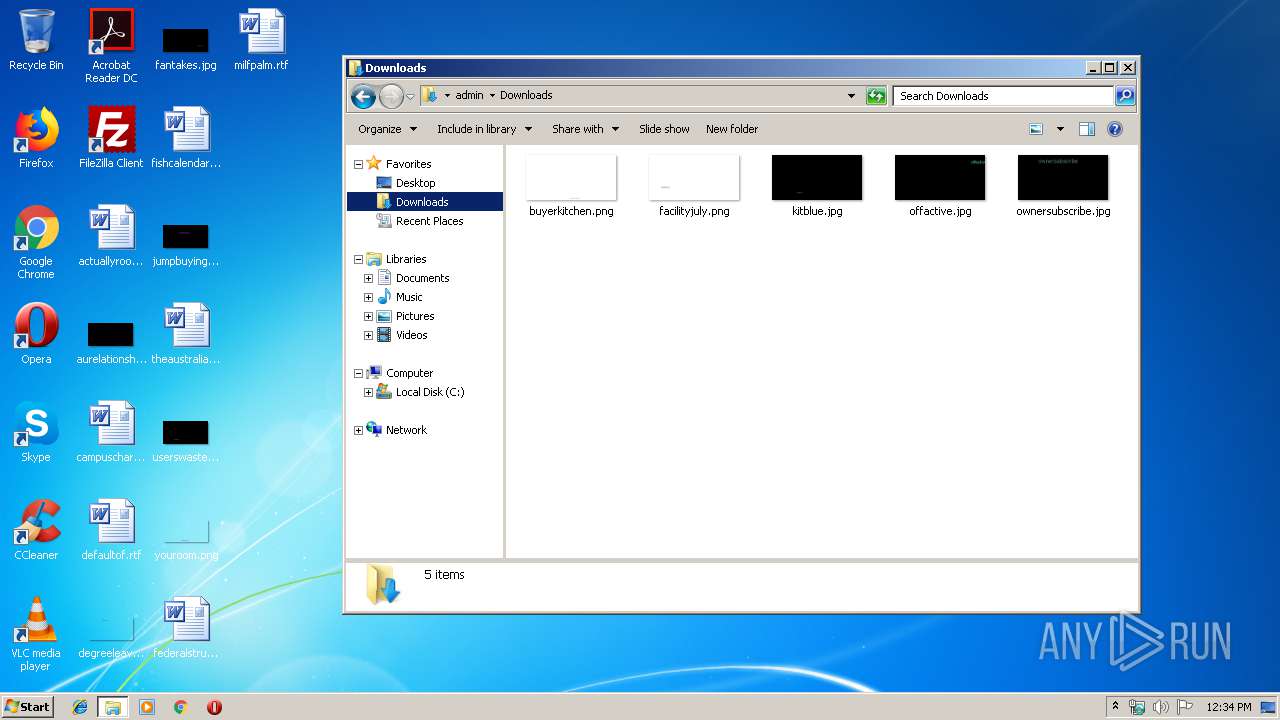Click the search magnifier icon
1280x720 pixels.
(x=1125, y=96)
